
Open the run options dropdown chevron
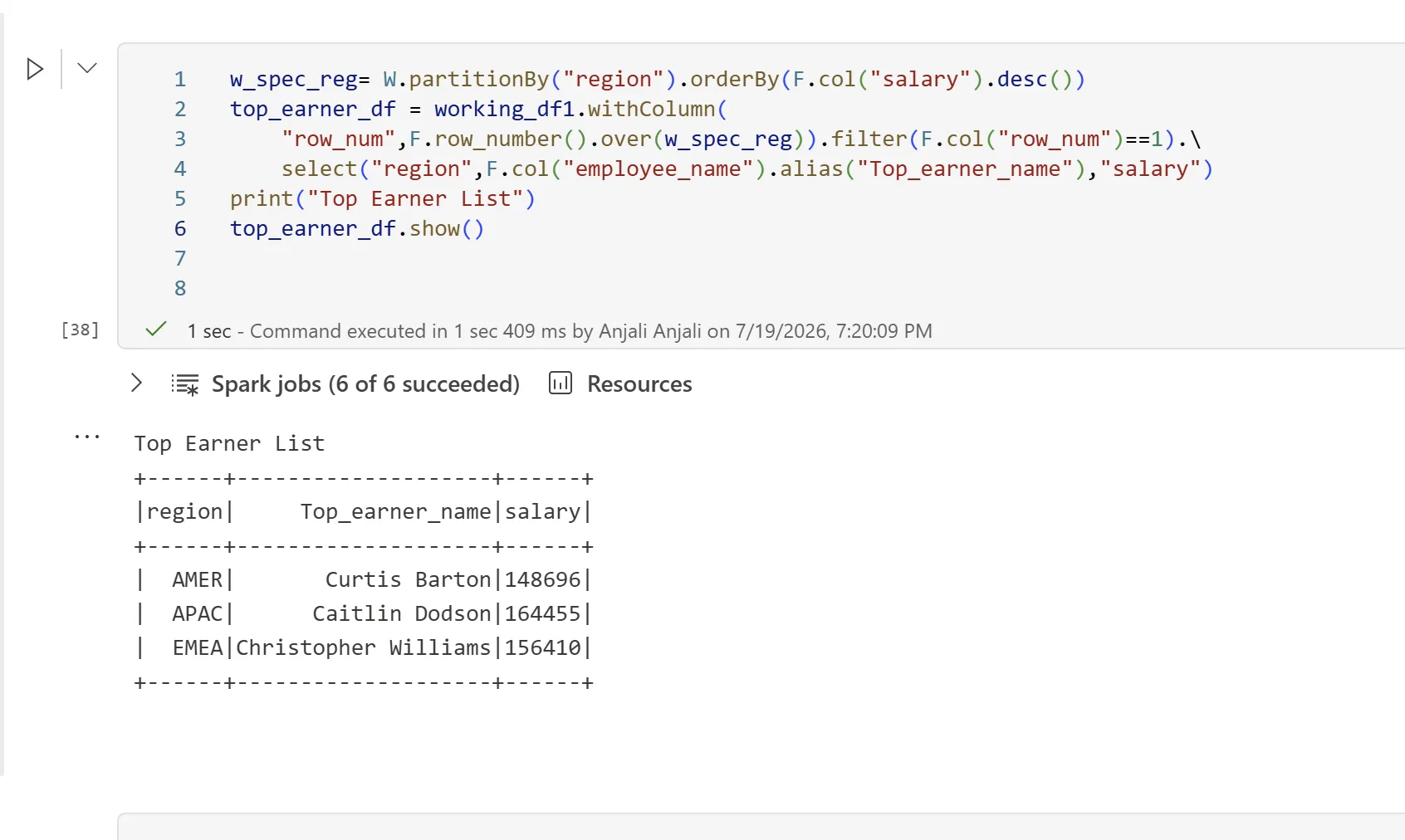tap(87, 68)
